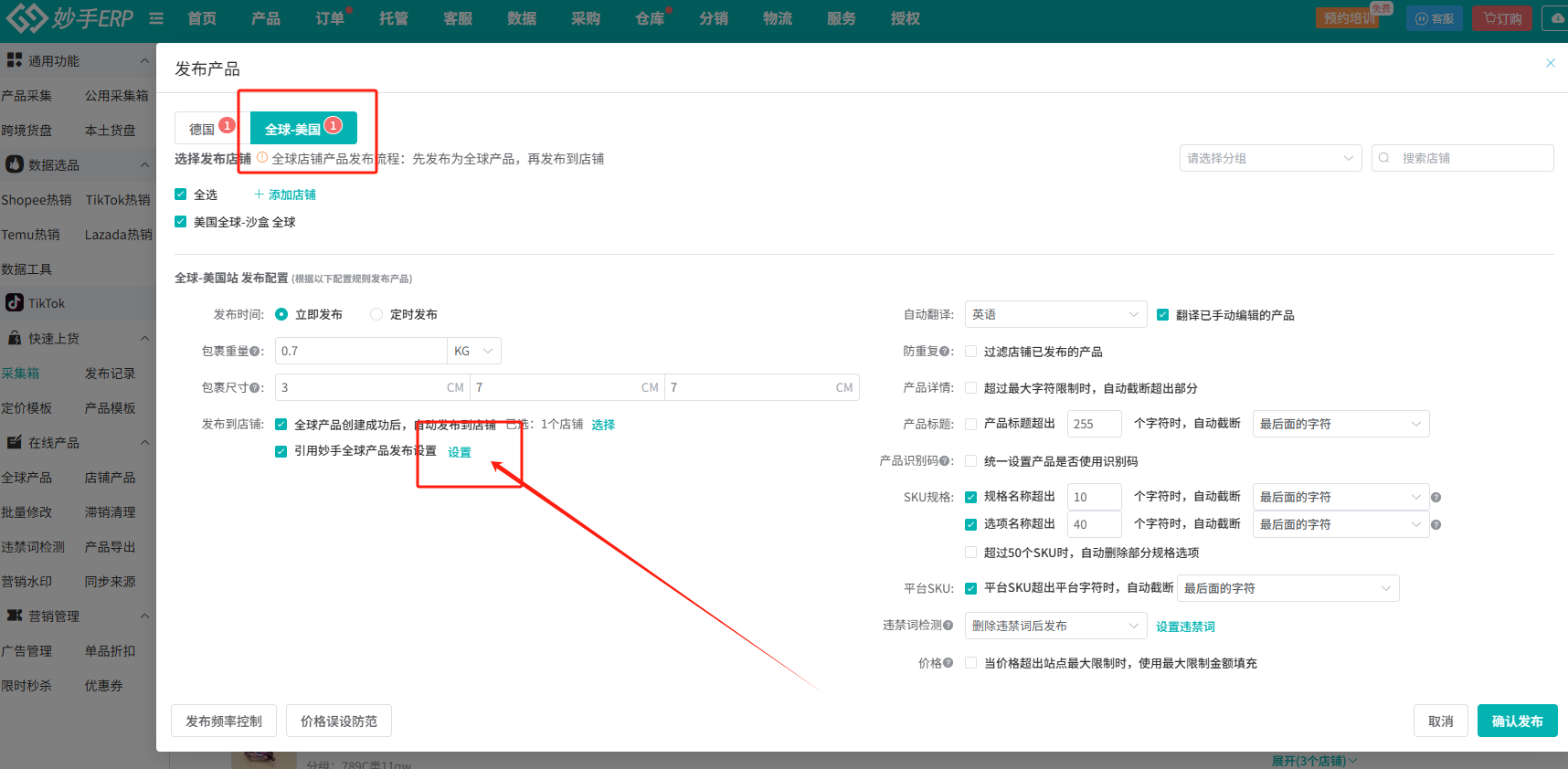Click the cloud download icon in header
Viewport: 1568px width, 769px height.
(x=1557, y=18)
